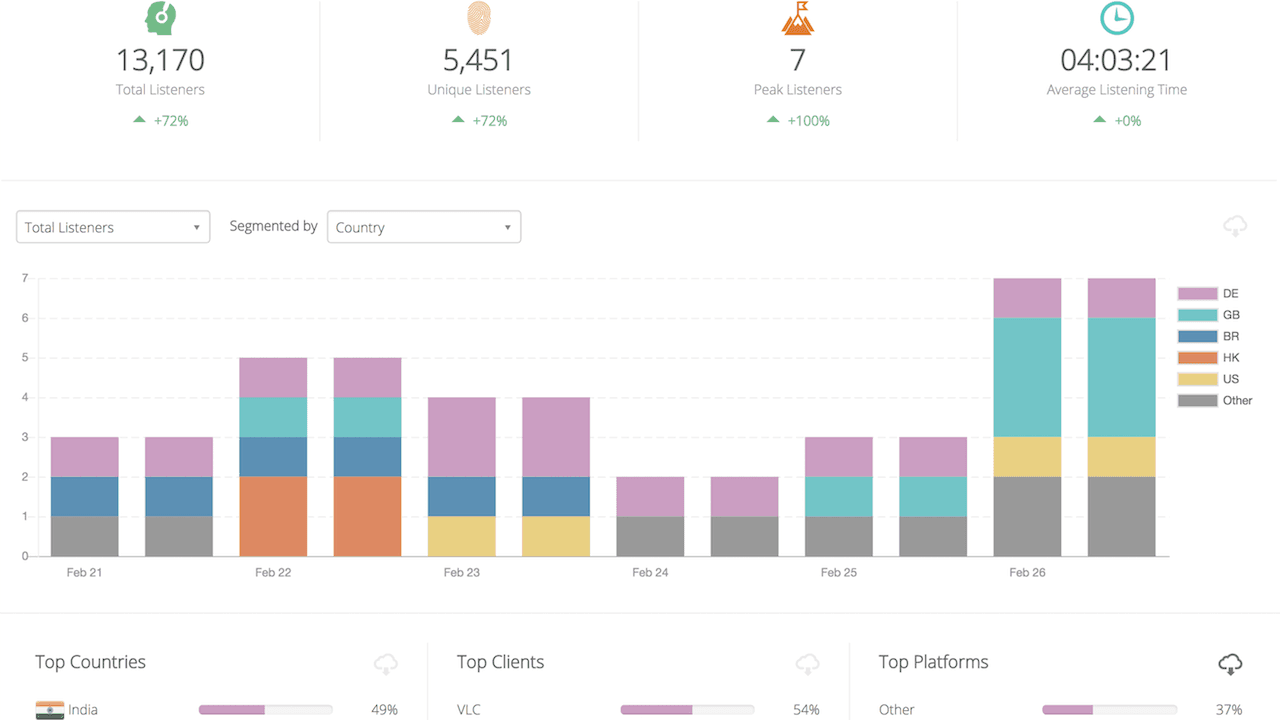Toggle DE series in chart legend
Screen dimensions: 1280x720
click(1215, 294)
